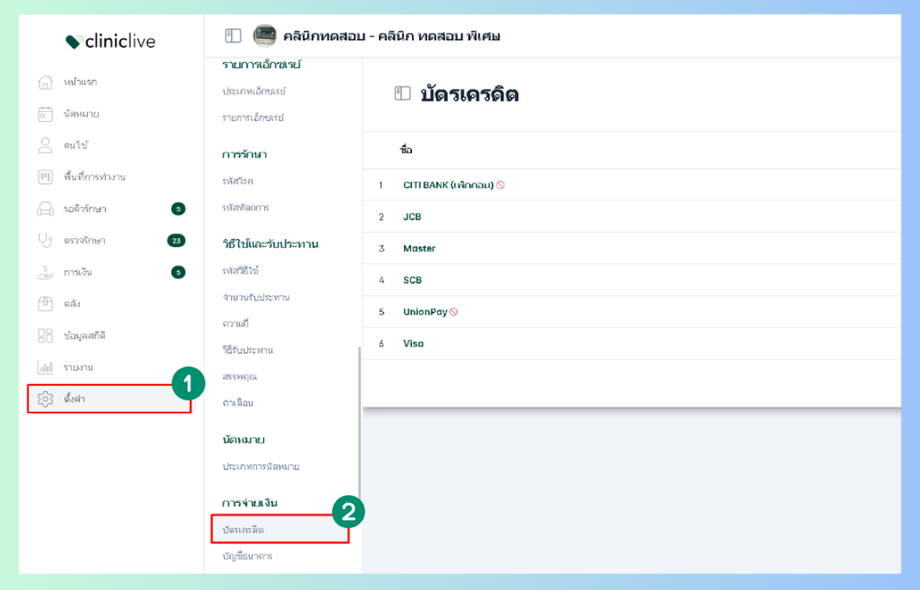This screenshot has height=590, width=920.
Task: Open the UnionPay credit card entry
Action: pyautogui.click(x=425, y=312)
